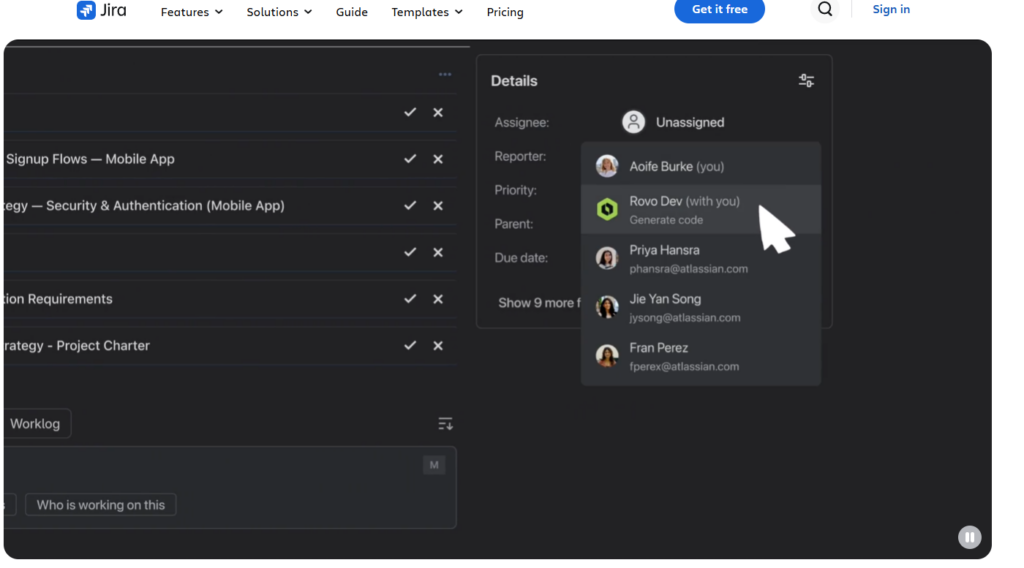
Task: Open the three-dot more options menu
Action: 445,74
